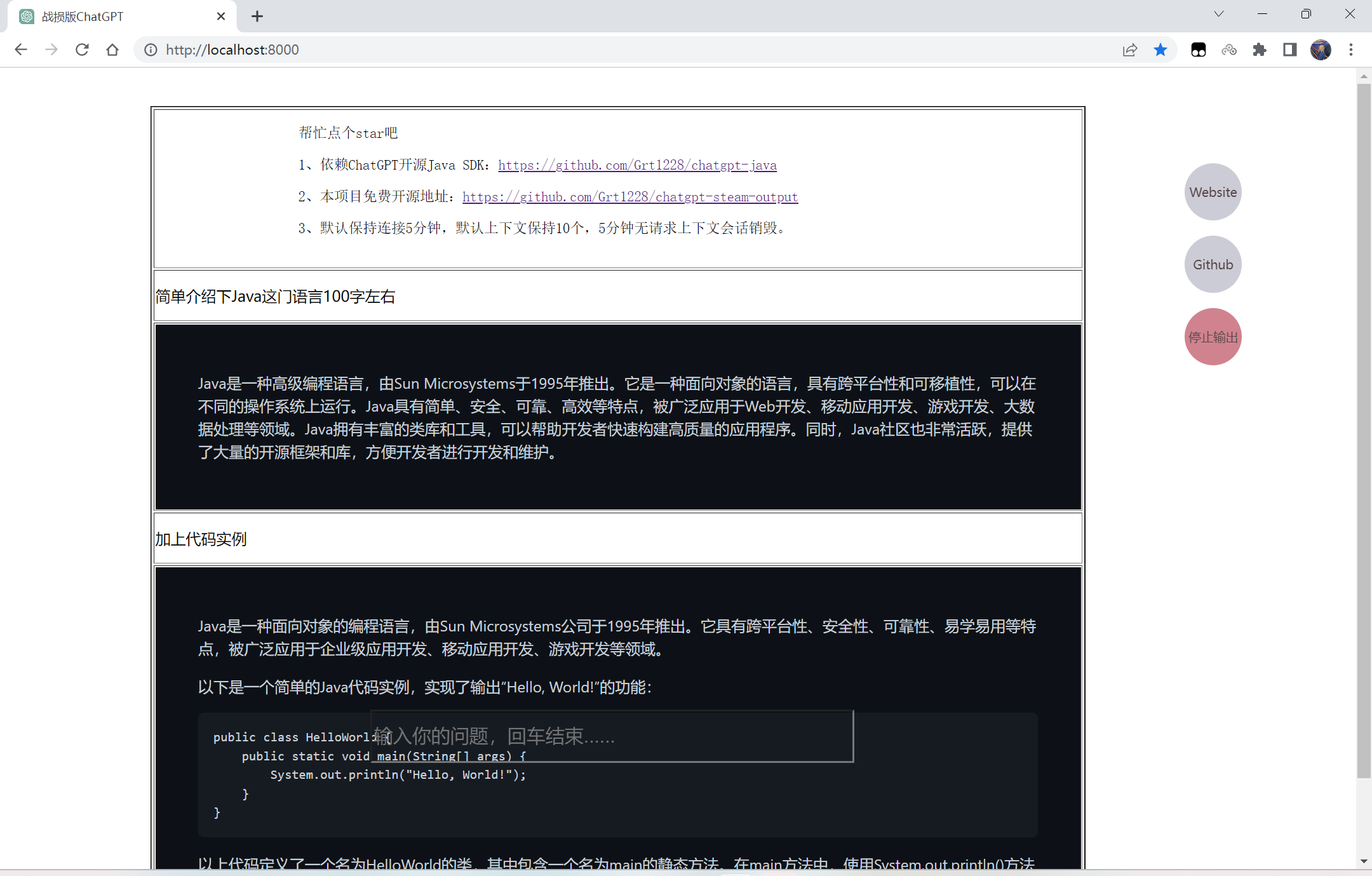Go back to the previous page
The image size is (1372, 876).
pos(21,50)
